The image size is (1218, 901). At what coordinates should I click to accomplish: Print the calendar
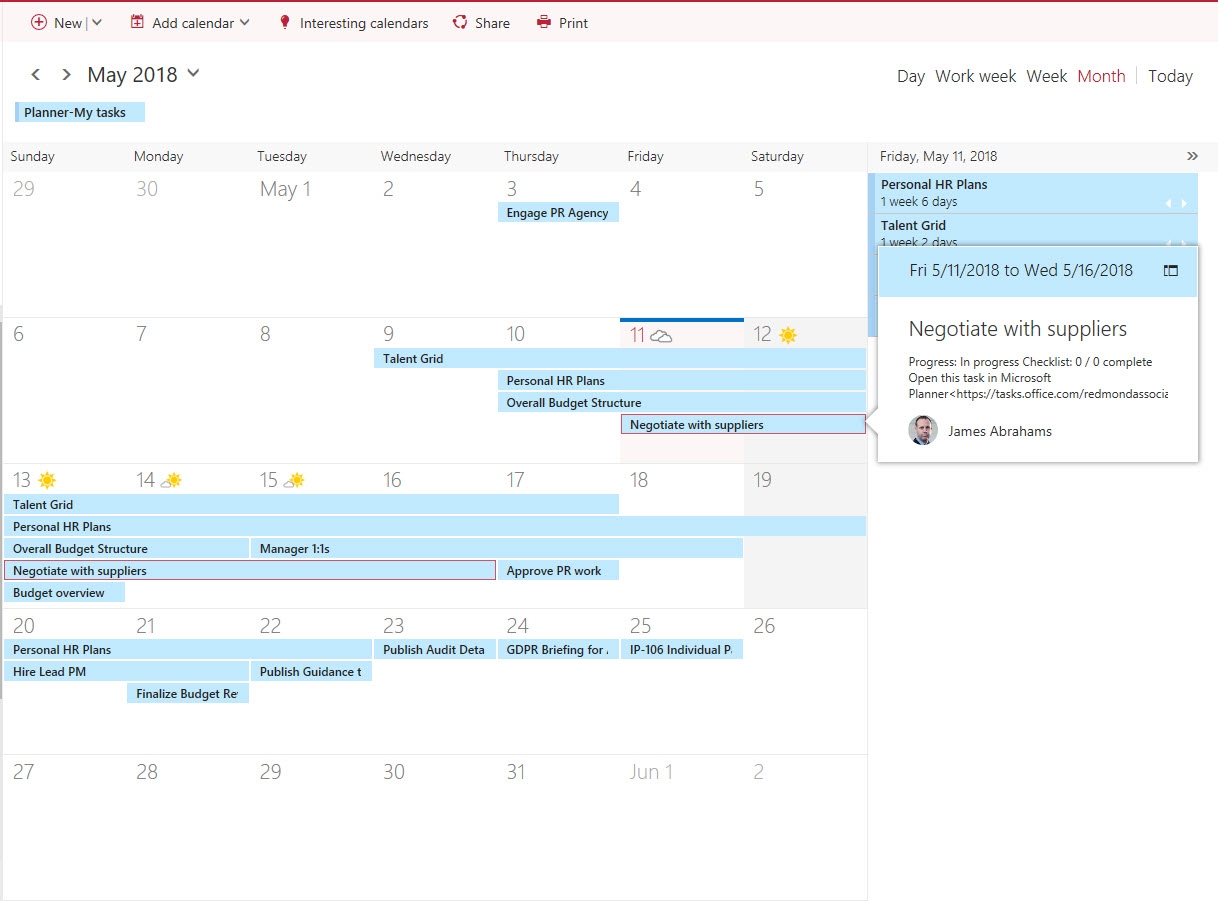click(562, 22)
